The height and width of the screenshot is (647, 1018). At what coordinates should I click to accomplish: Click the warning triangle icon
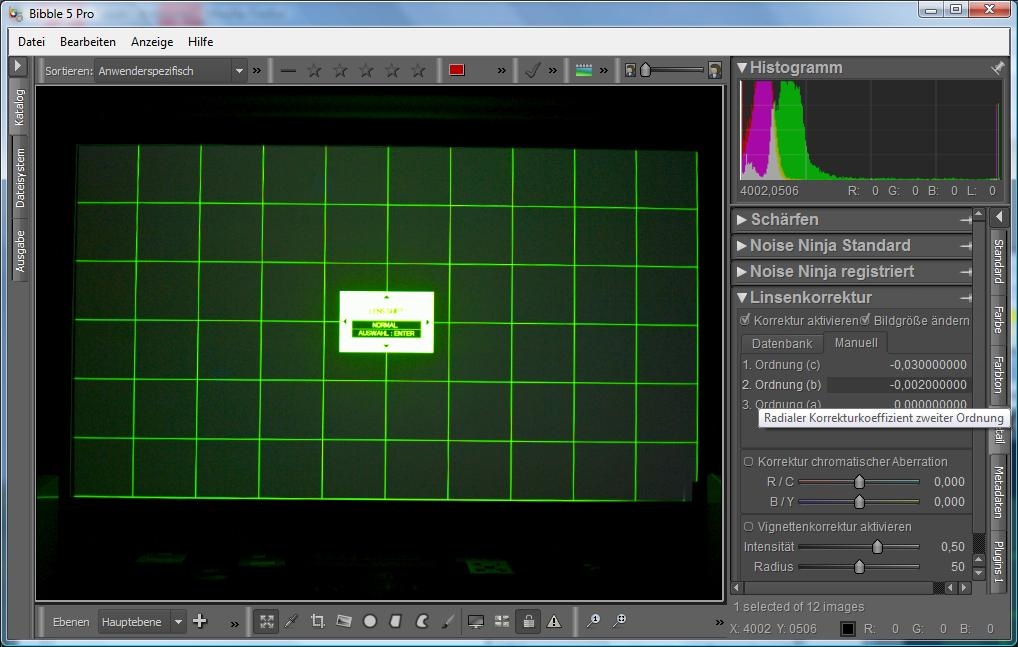[554, 621]
